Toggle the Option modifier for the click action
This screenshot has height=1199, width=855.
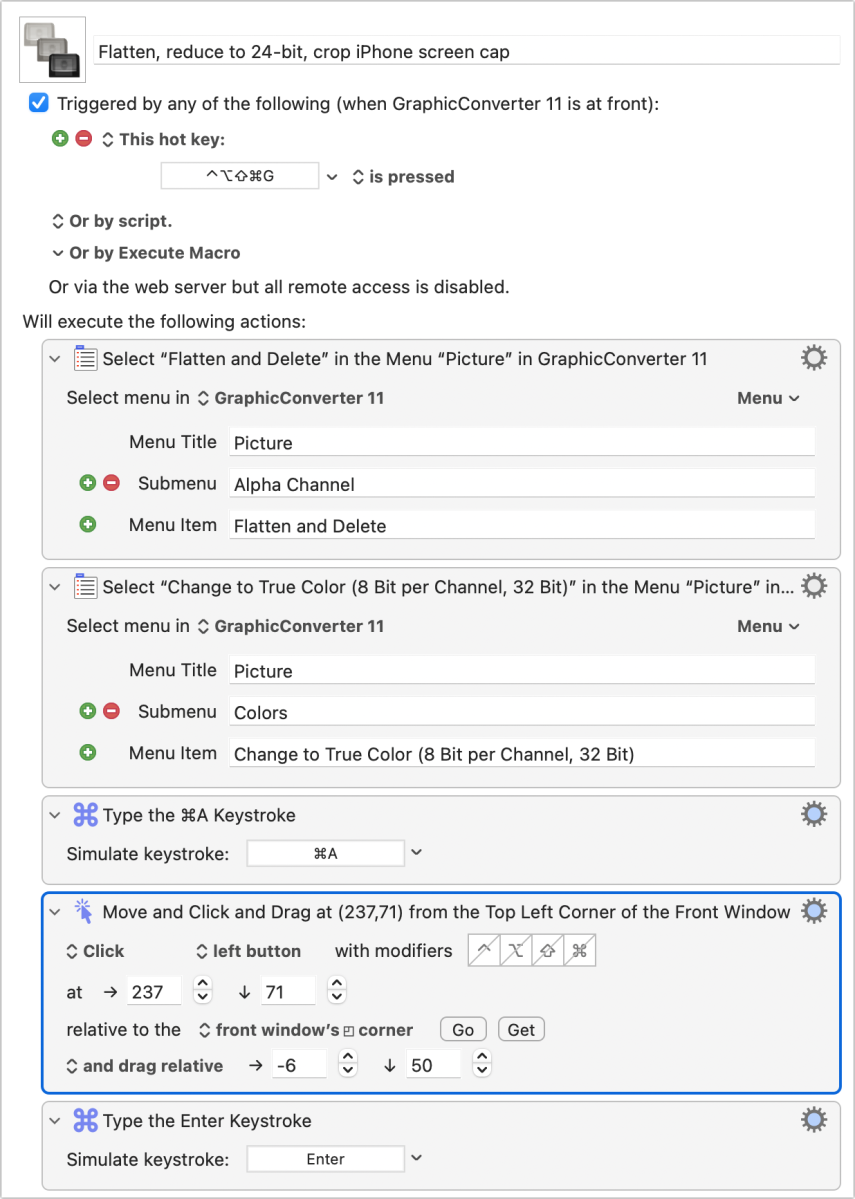click(x=515, y=950)
